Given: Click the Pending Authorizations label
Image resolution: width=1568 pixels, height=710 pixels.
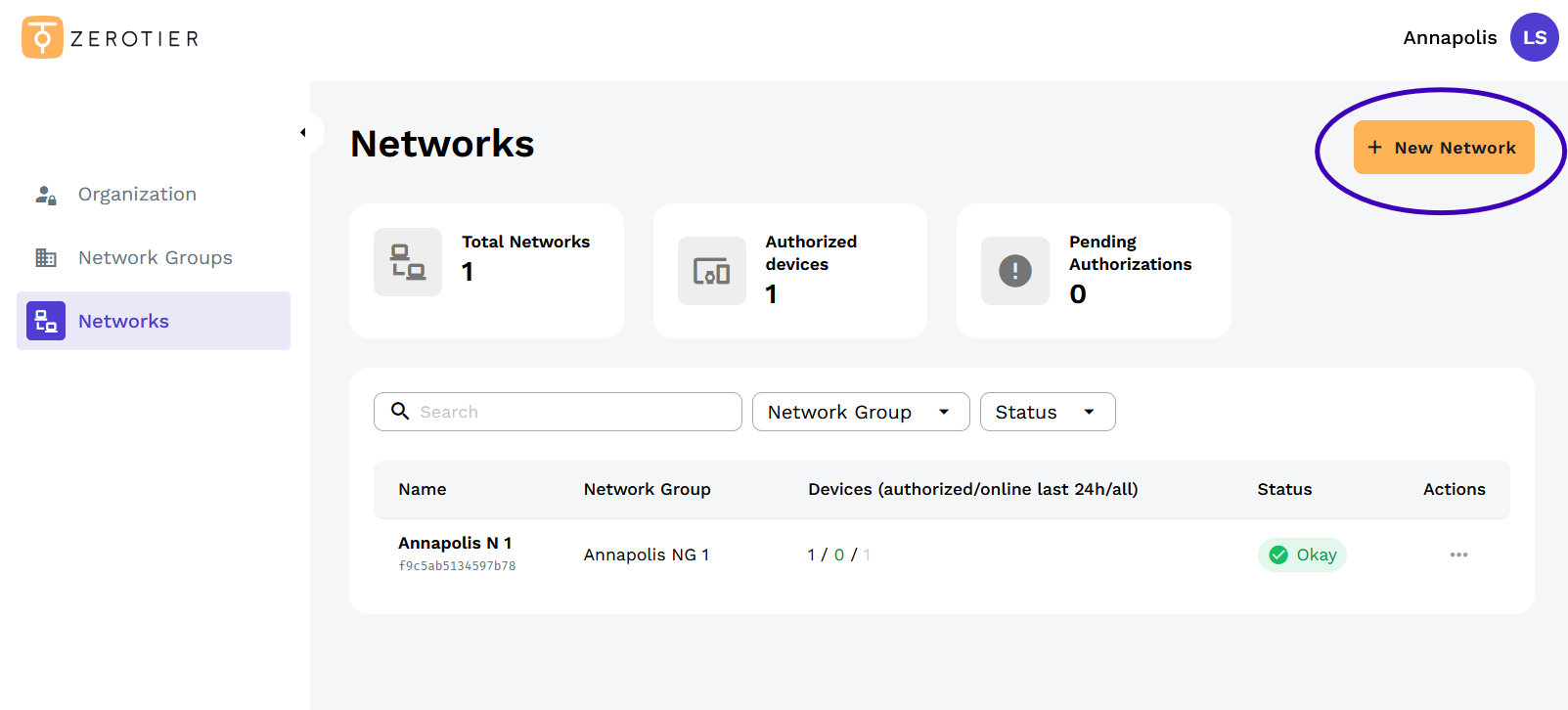Looking at the screenshot, I should [x=1131, y=252].
